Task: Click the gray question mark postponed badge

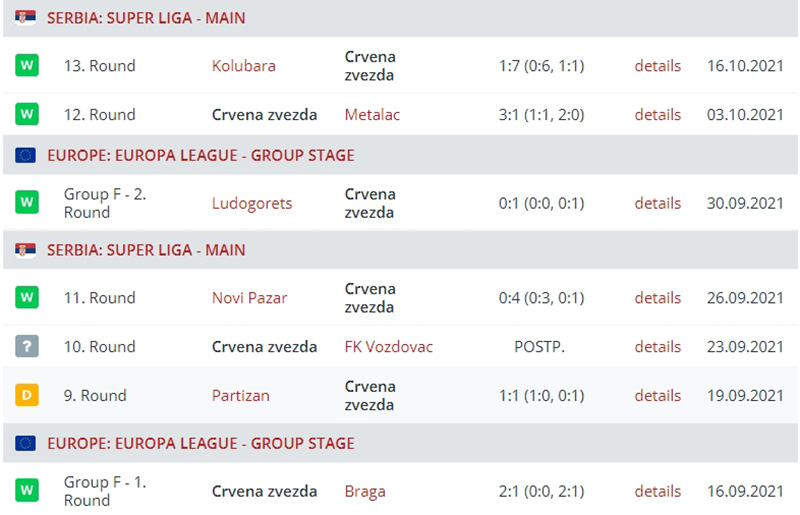Action: (27, 346)
